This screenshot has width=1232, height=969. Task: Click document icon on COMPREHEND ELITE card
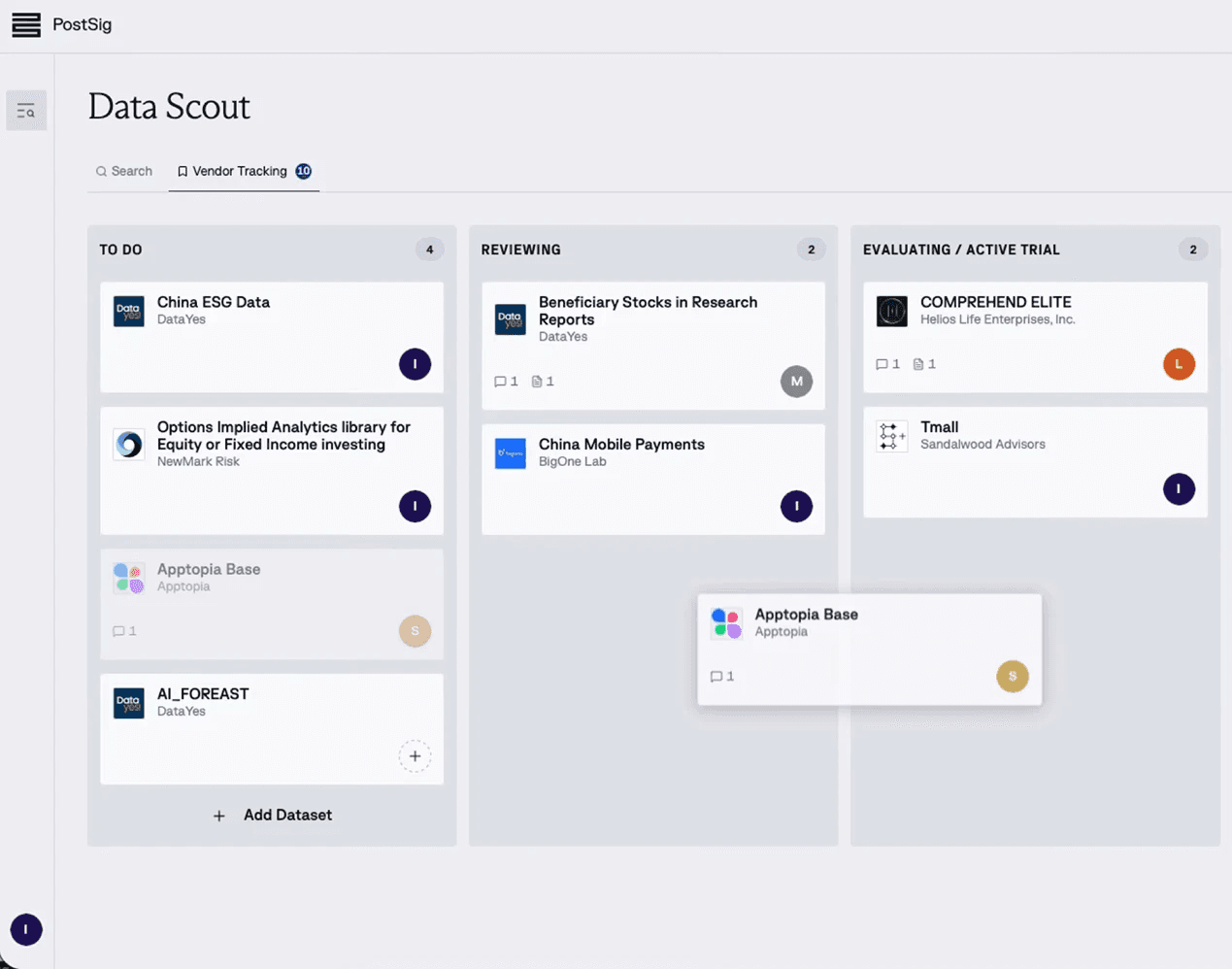918,364
